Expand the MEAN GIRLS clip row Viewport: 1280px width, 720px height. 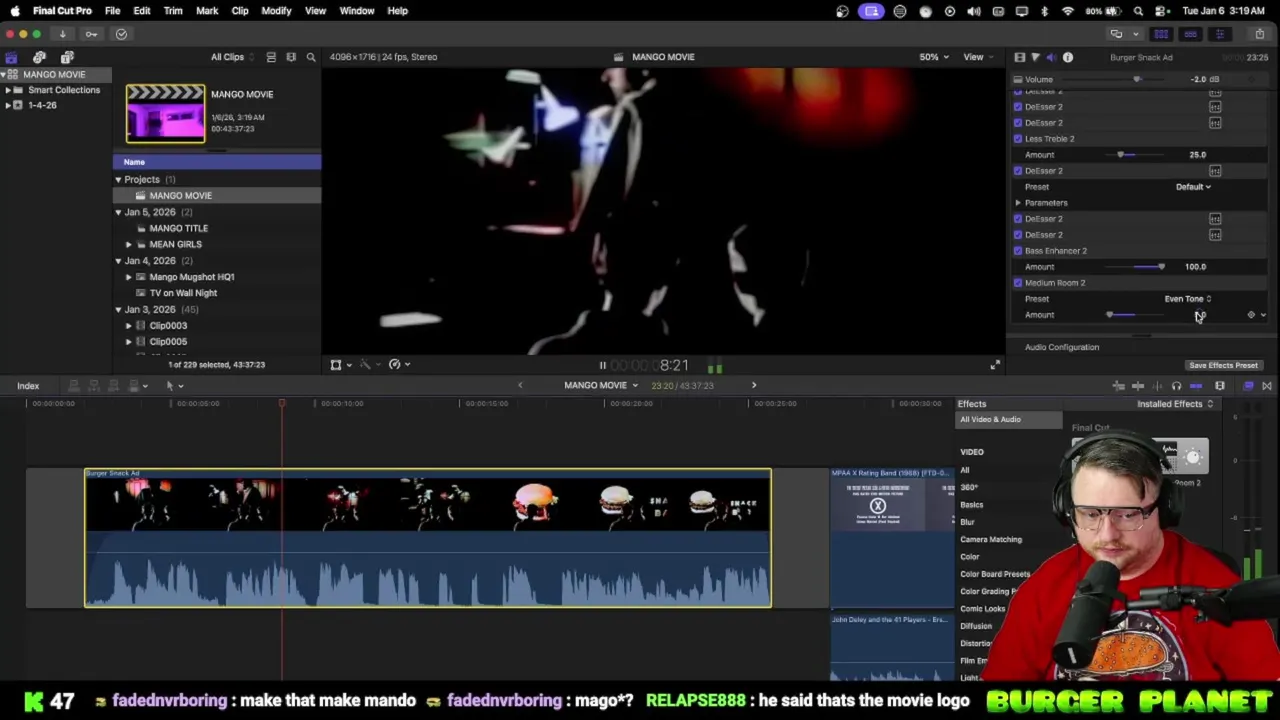point(128,245)
